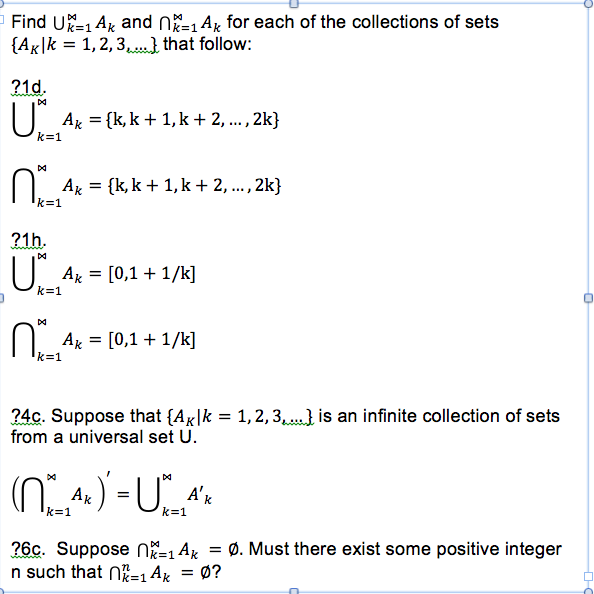Screen dimensions: 594x594
Task: Click the top-center resize handle of text box
Action: click(294, 3)
